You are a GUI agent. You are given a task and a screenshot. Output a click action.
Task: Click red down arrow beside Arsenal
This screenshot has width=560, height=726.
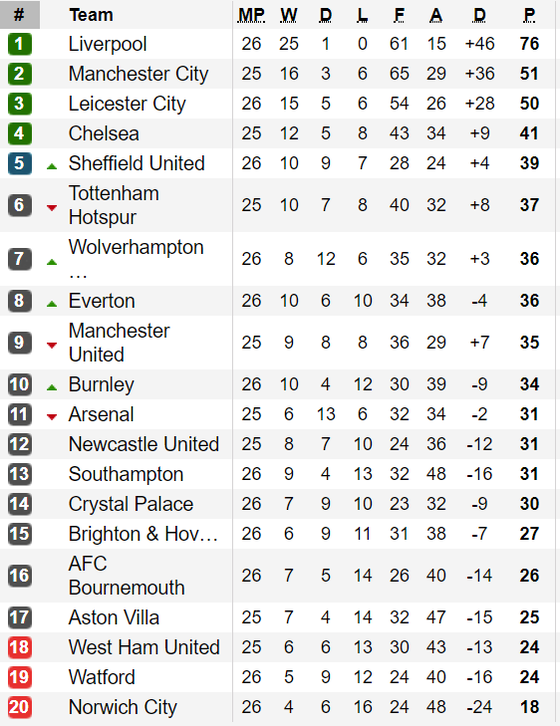tap(52, 417)
